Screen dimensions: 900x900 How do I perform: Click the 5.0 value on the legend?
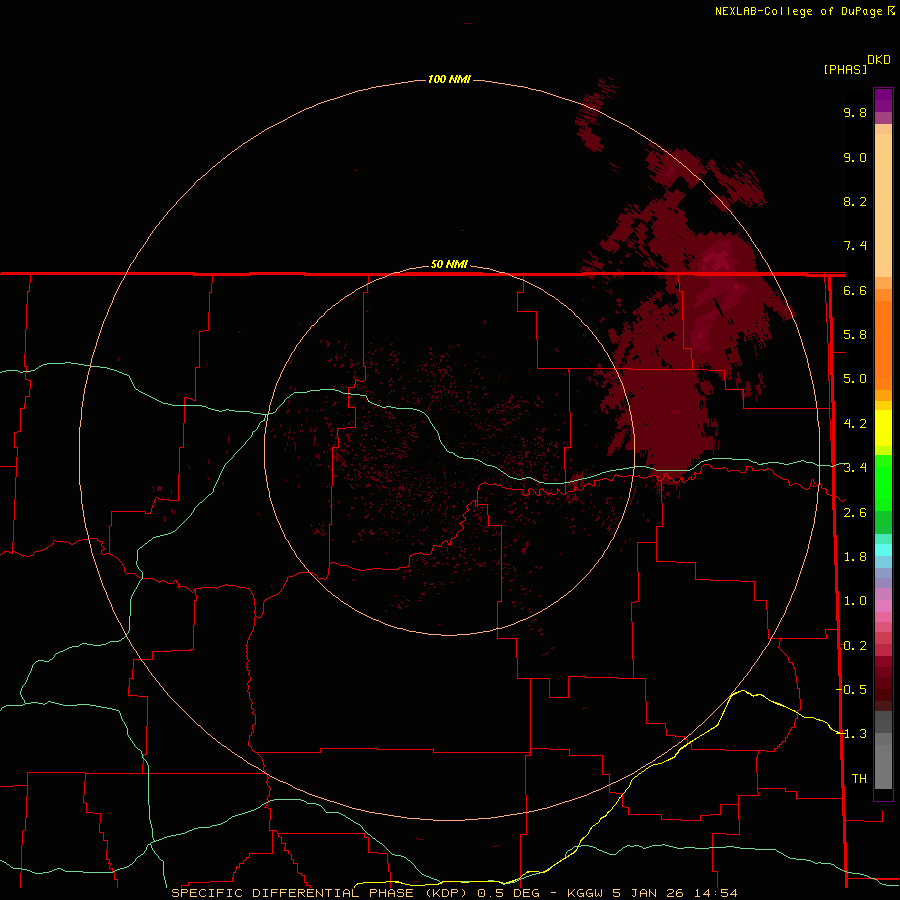(855, 379)
